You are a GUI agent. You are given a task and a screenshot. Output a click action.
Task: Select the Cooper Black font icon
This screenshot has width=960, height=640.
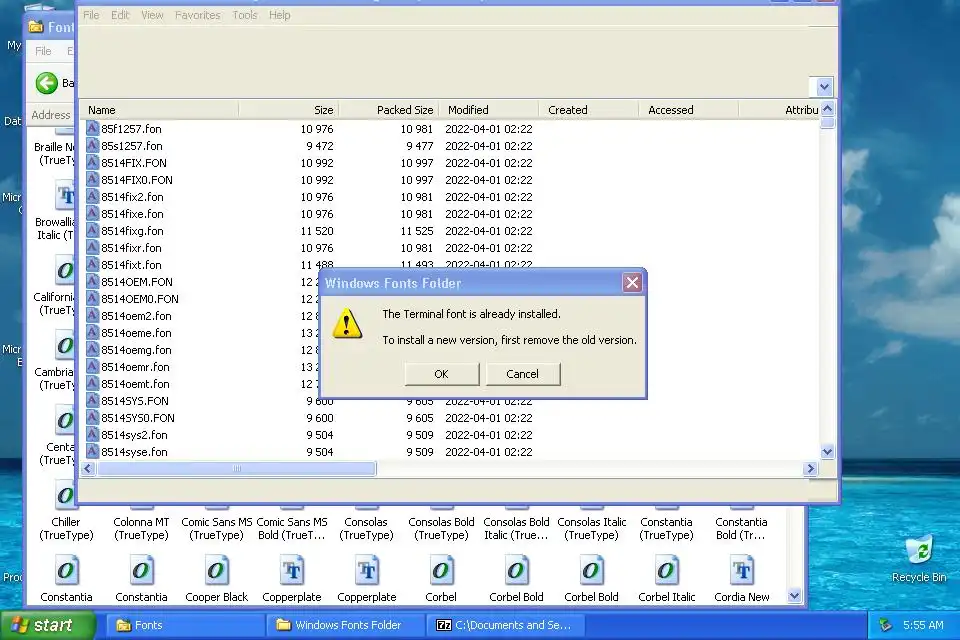click(216, 570)
